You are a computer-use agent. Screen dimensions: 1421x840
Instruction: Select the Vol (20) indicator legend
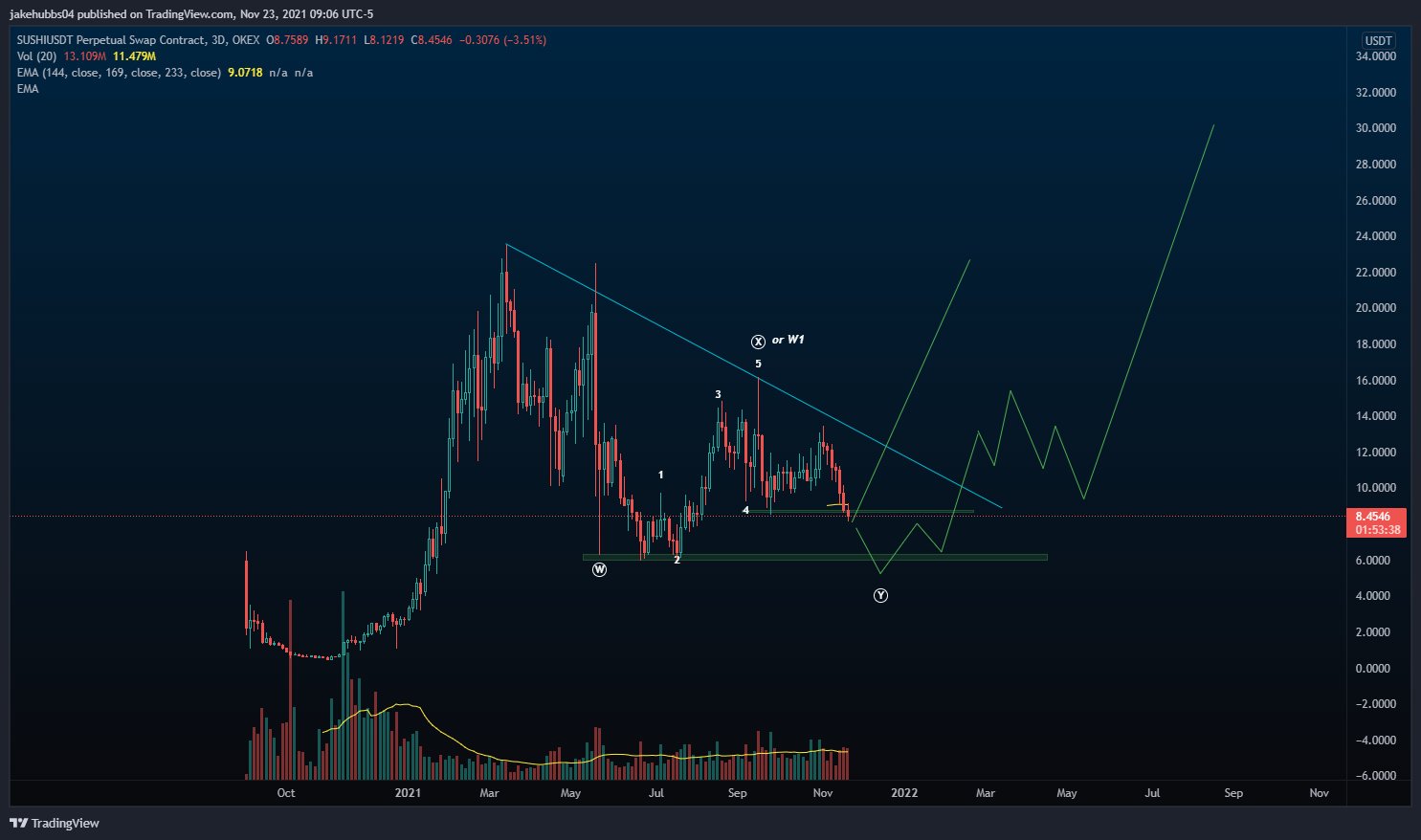[37, 56]
